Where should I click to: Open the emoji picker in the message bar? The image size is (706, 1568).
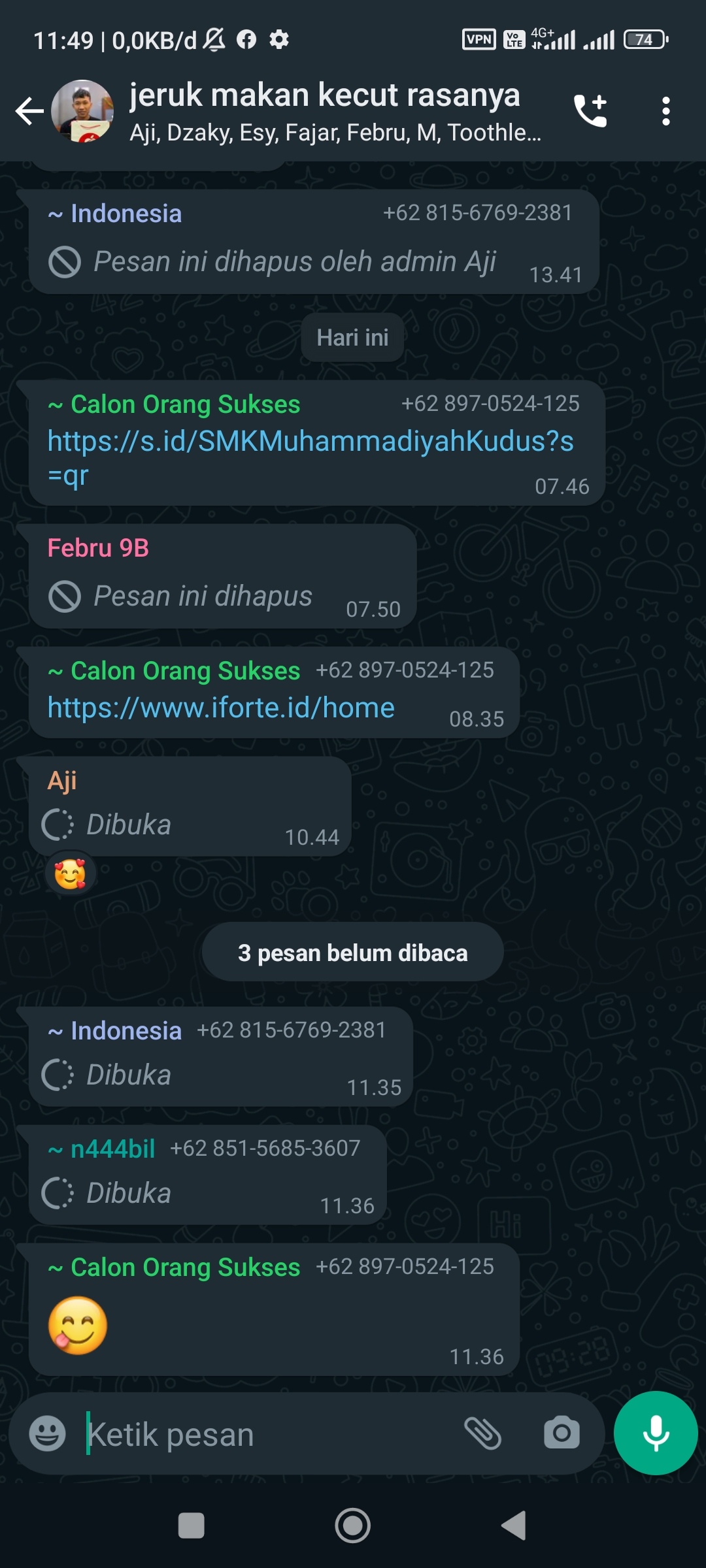coord(48,1433)
